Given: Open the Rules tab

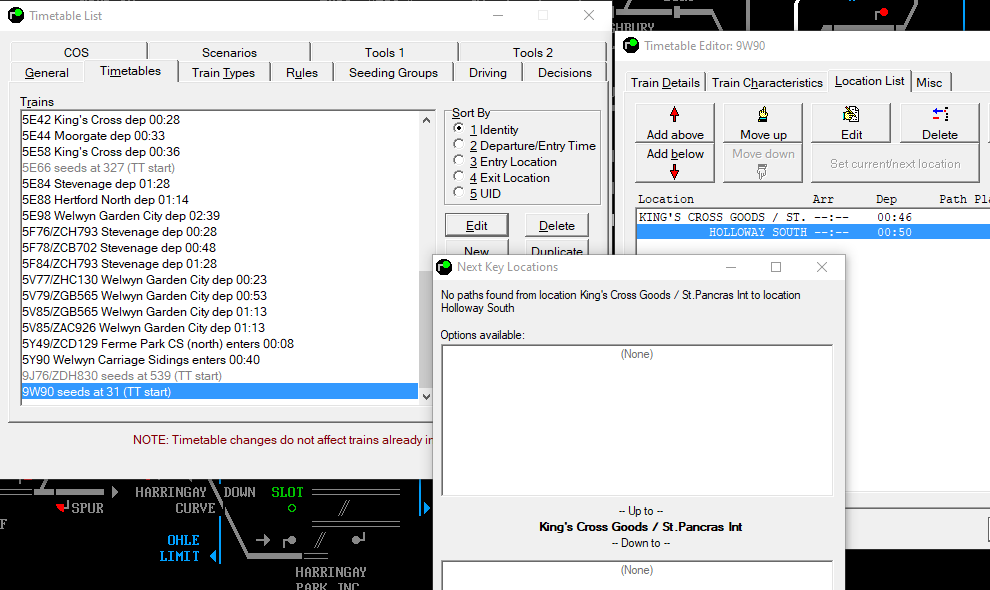Looking at the screenshot, I should 302,73.
